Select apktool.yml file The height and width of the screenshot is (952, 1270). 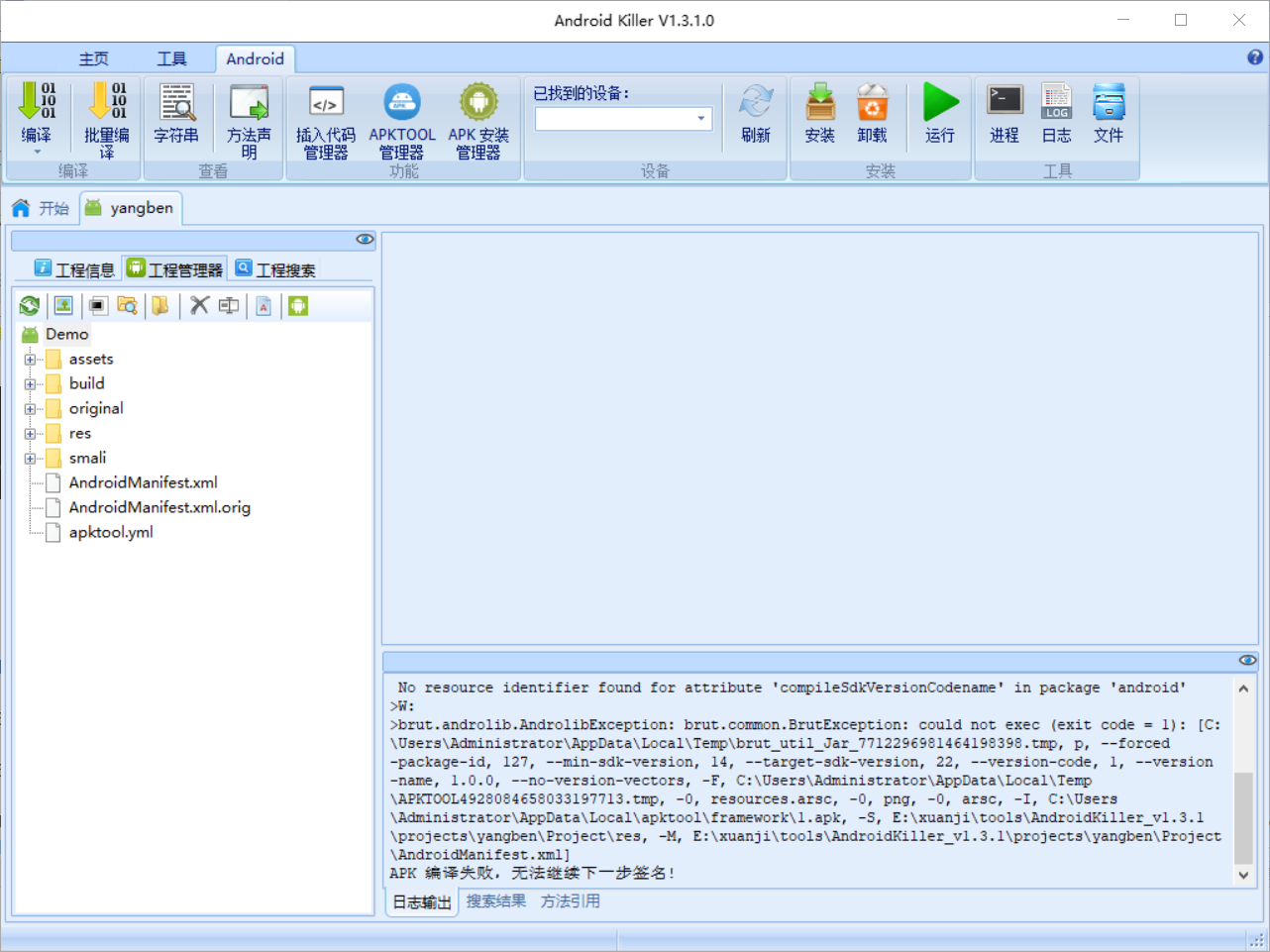[111, 532]
